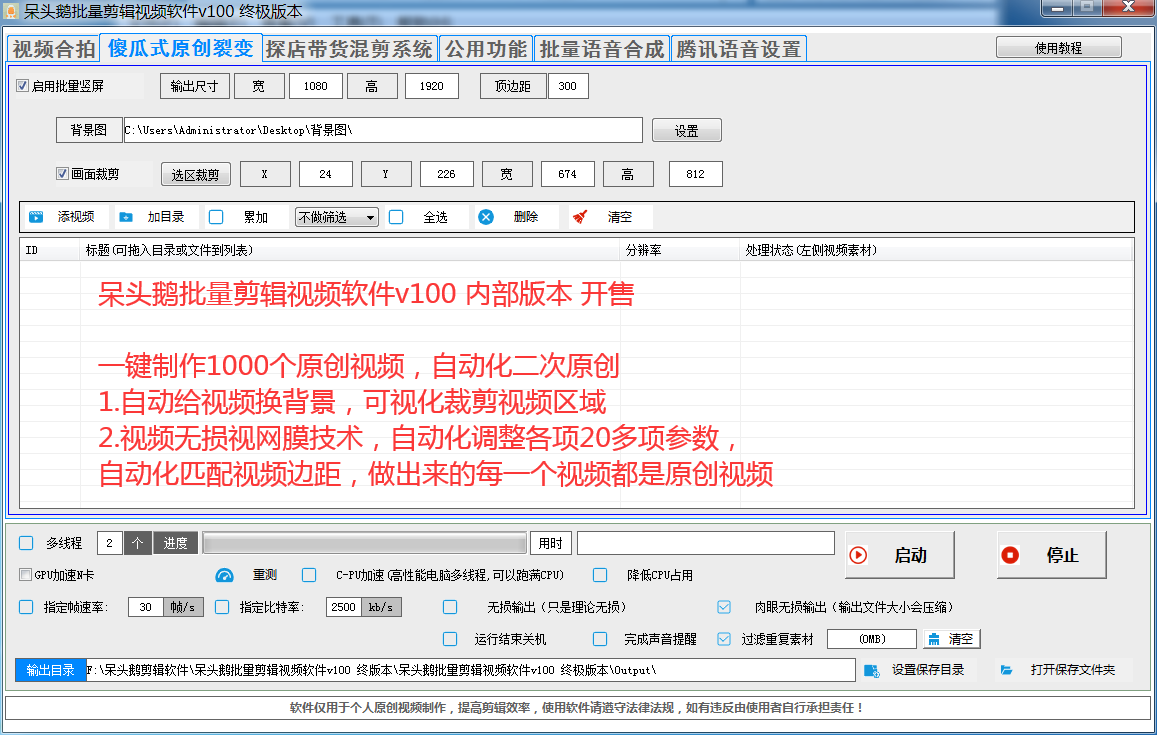This screenshot has height=735, width=1157.
Task: Click crop Y field showing 226
Action: [446, 174]
